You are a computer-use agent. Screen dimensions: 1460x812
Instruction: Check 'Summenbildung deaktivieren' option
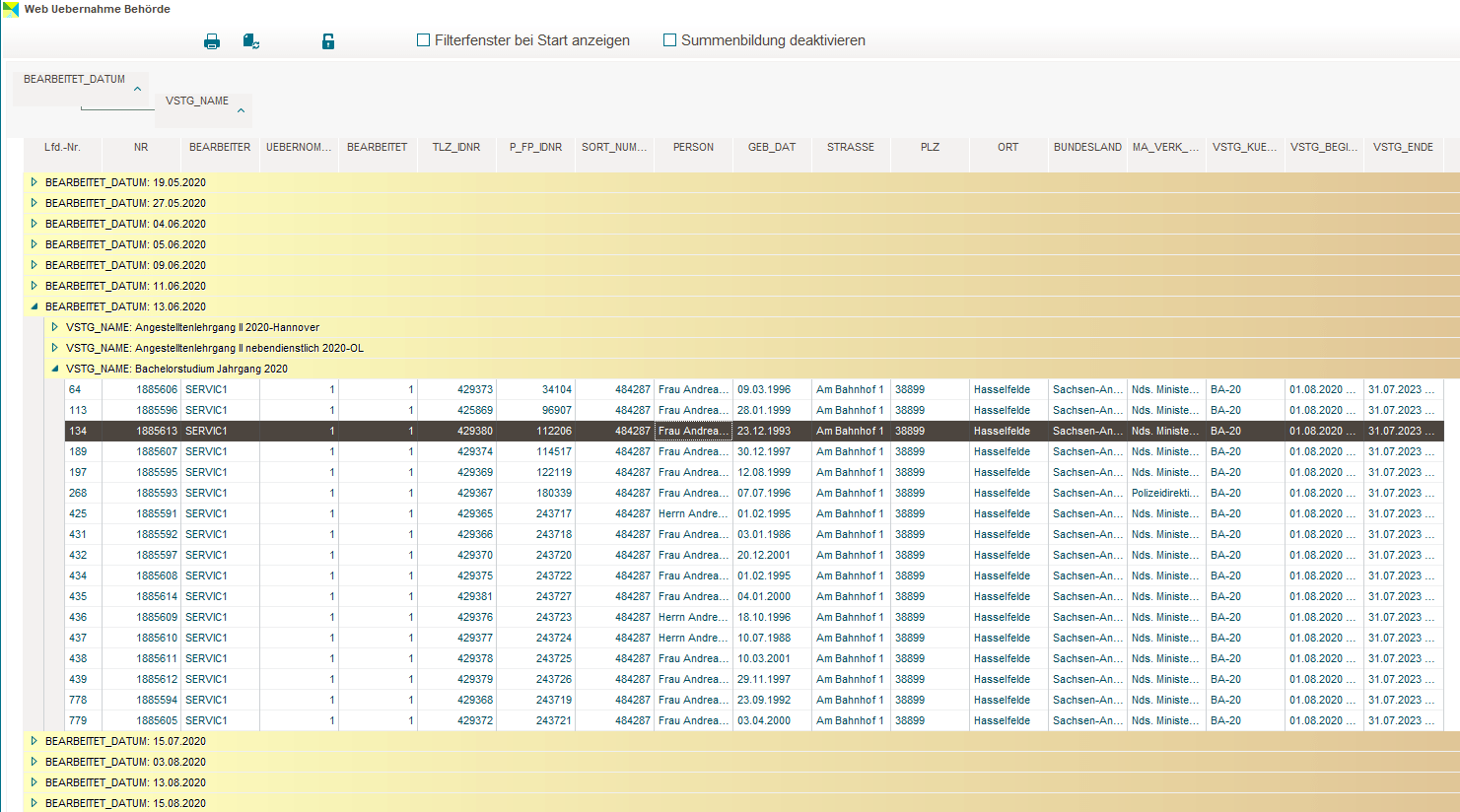[x=670, y=40]
